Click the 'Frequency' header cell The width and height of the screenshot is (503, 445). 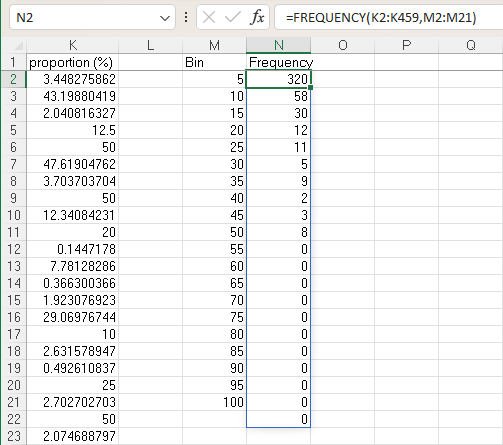point(278,62)
